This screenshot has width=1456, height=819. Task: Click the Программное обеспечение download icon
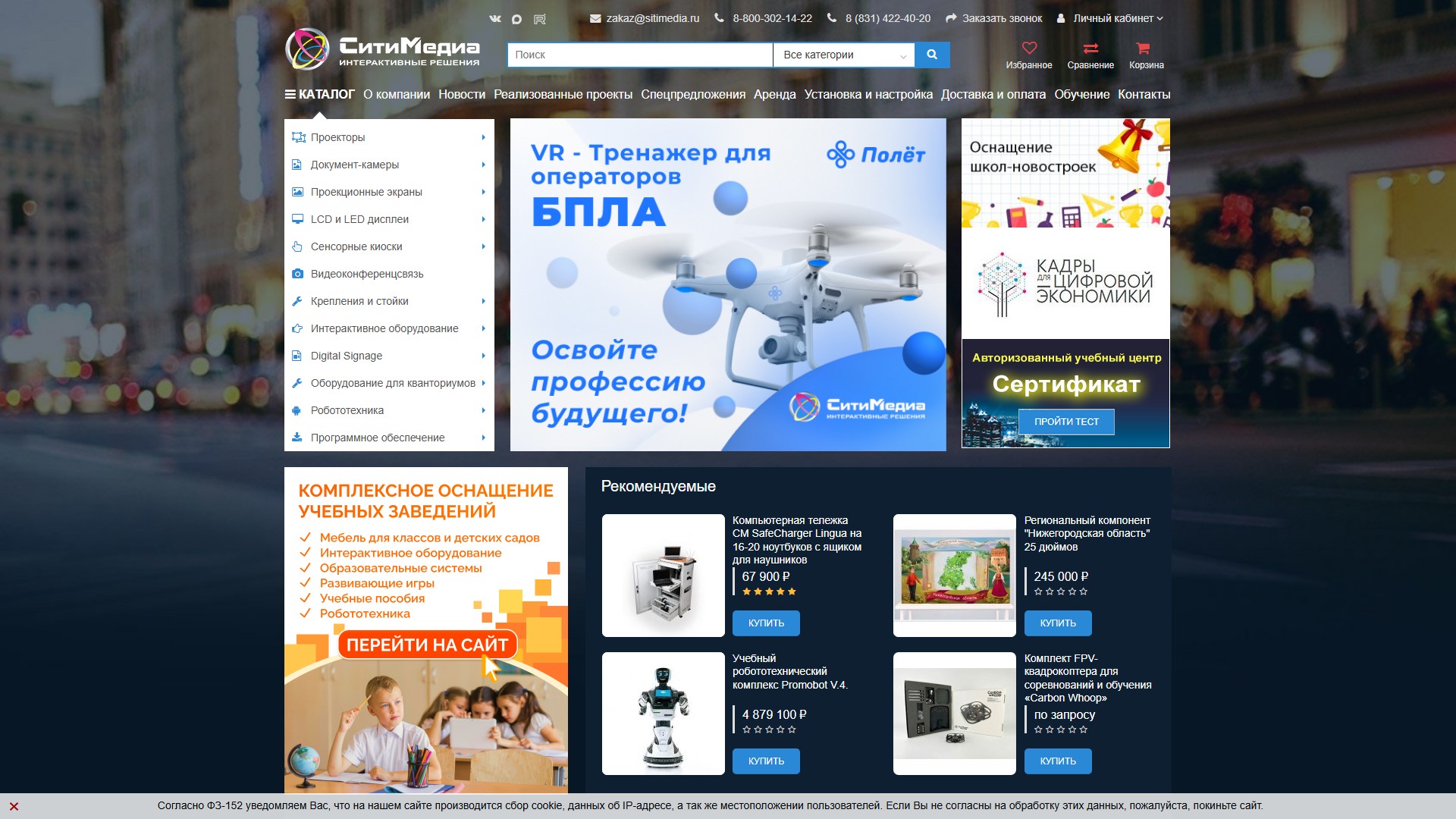(297, 438)
